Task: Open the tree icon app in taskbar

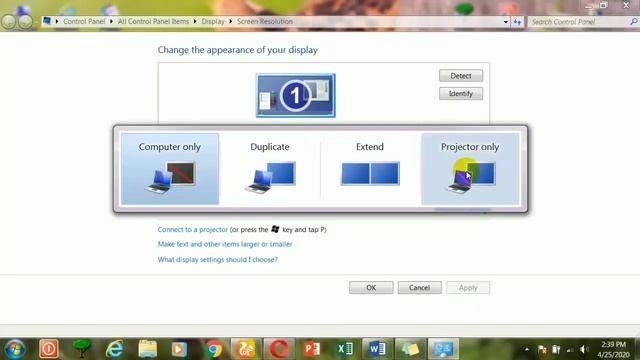Action: point(81,349)
